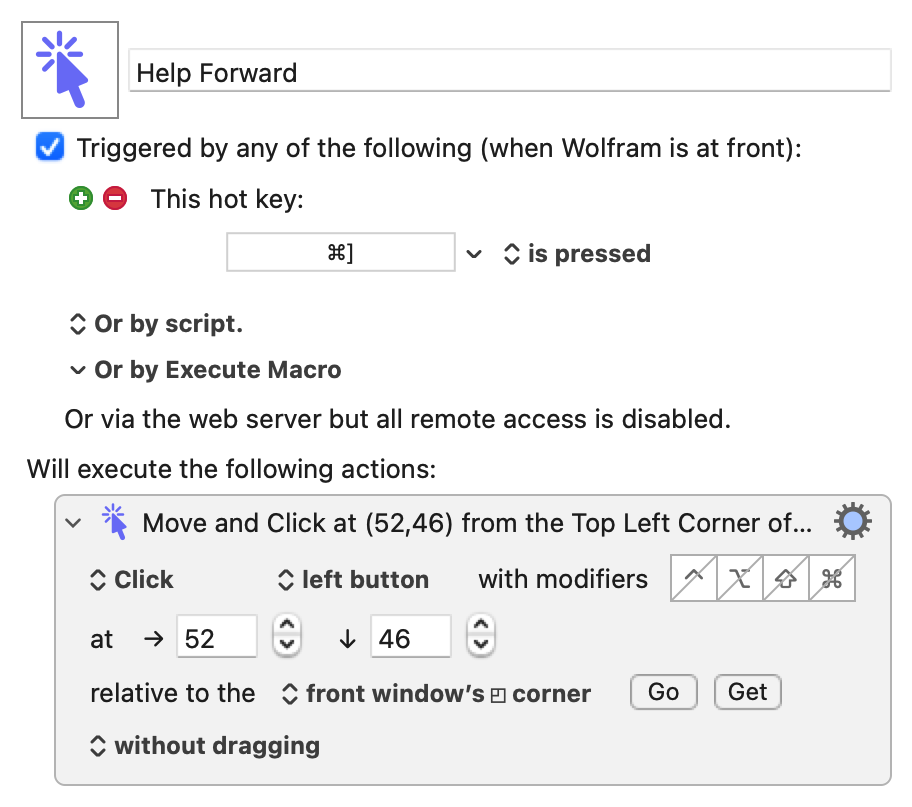Open the hot key options dropdown arrow

474,254
